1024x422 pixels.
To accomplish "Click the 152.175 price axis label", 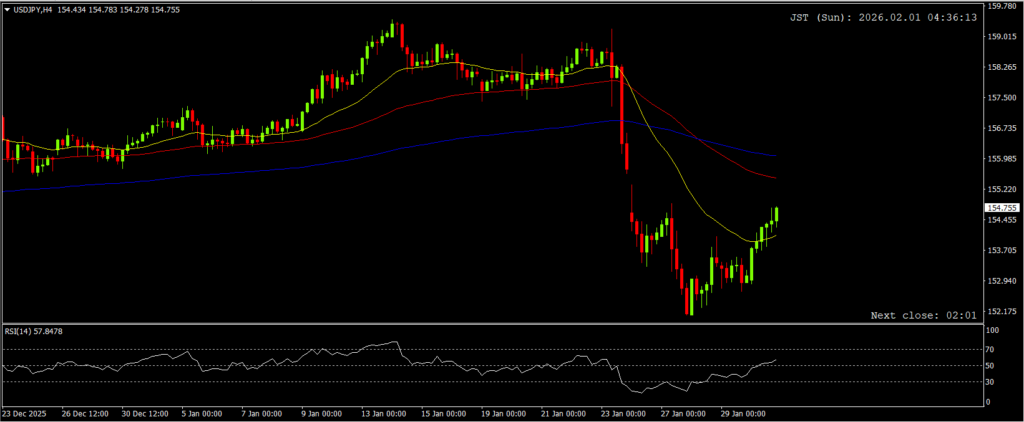I will pyautogui.click(x=1001, y=311).
